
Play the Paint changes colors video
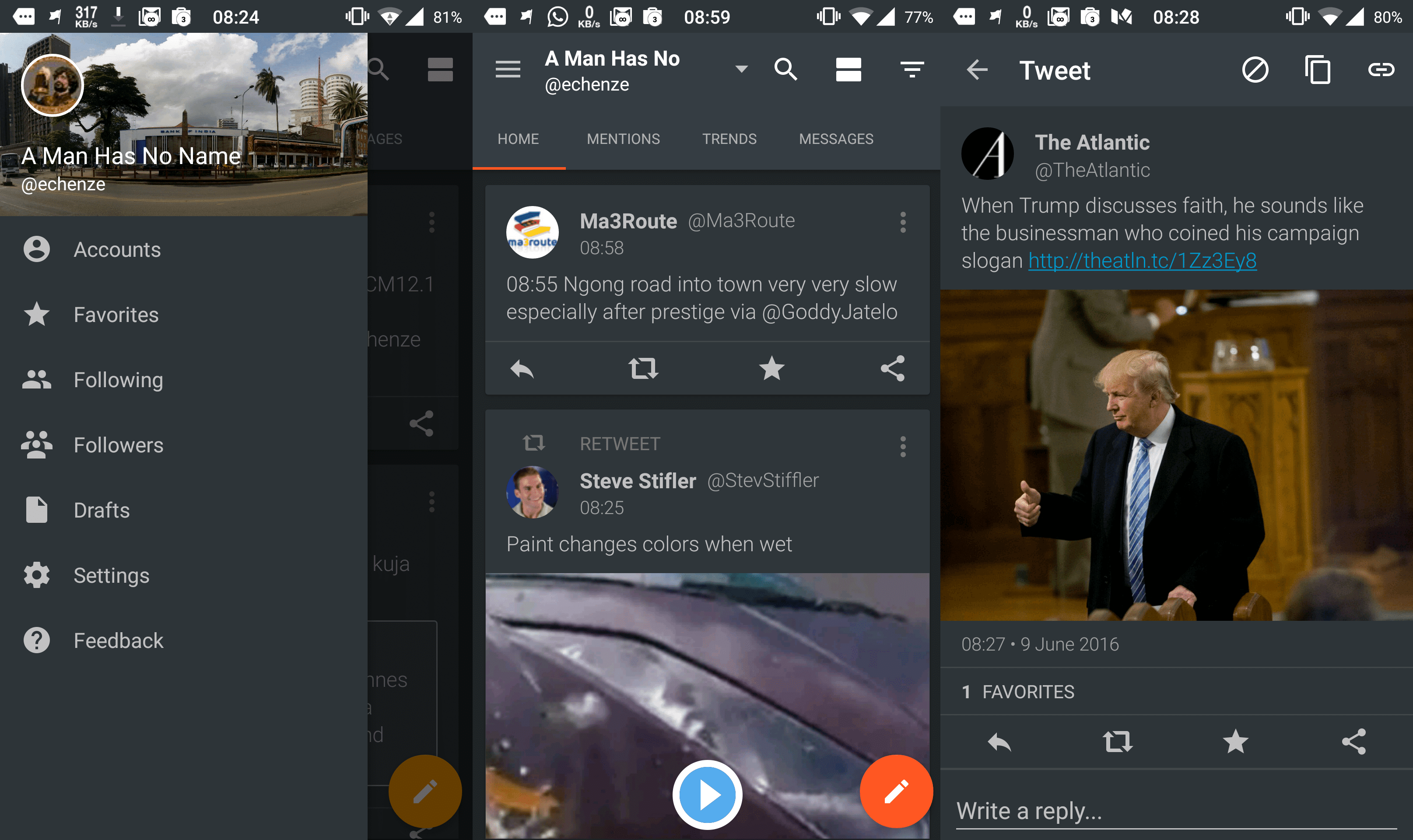point(707,794)
